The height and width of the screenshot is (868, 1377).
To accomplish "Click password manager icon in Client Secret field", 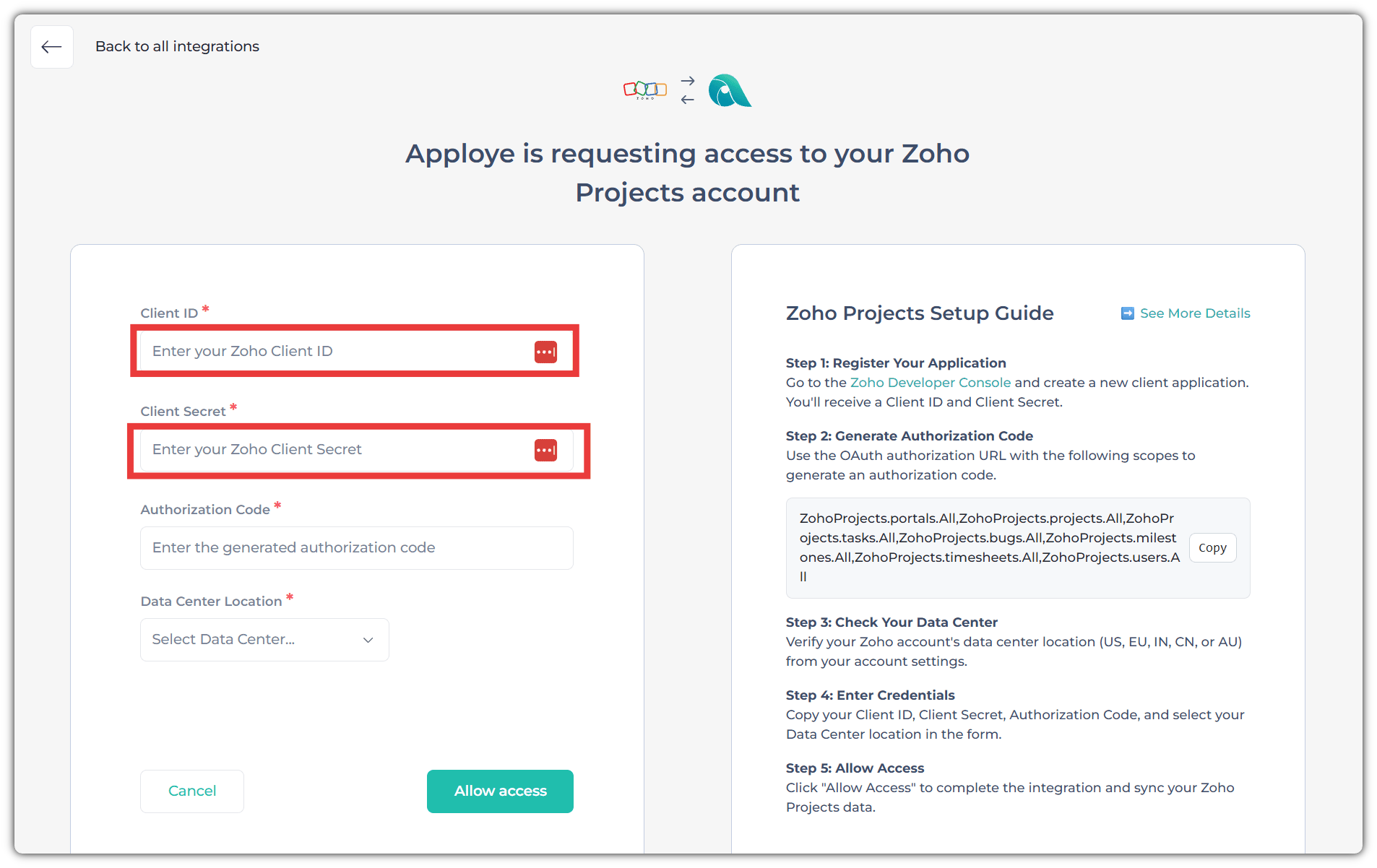I will click(545, 450).
